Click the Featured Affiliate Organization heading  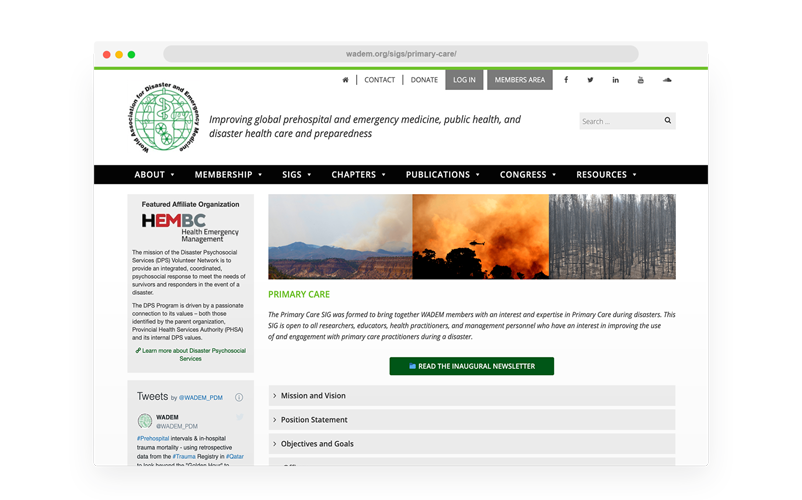point(190,204)
